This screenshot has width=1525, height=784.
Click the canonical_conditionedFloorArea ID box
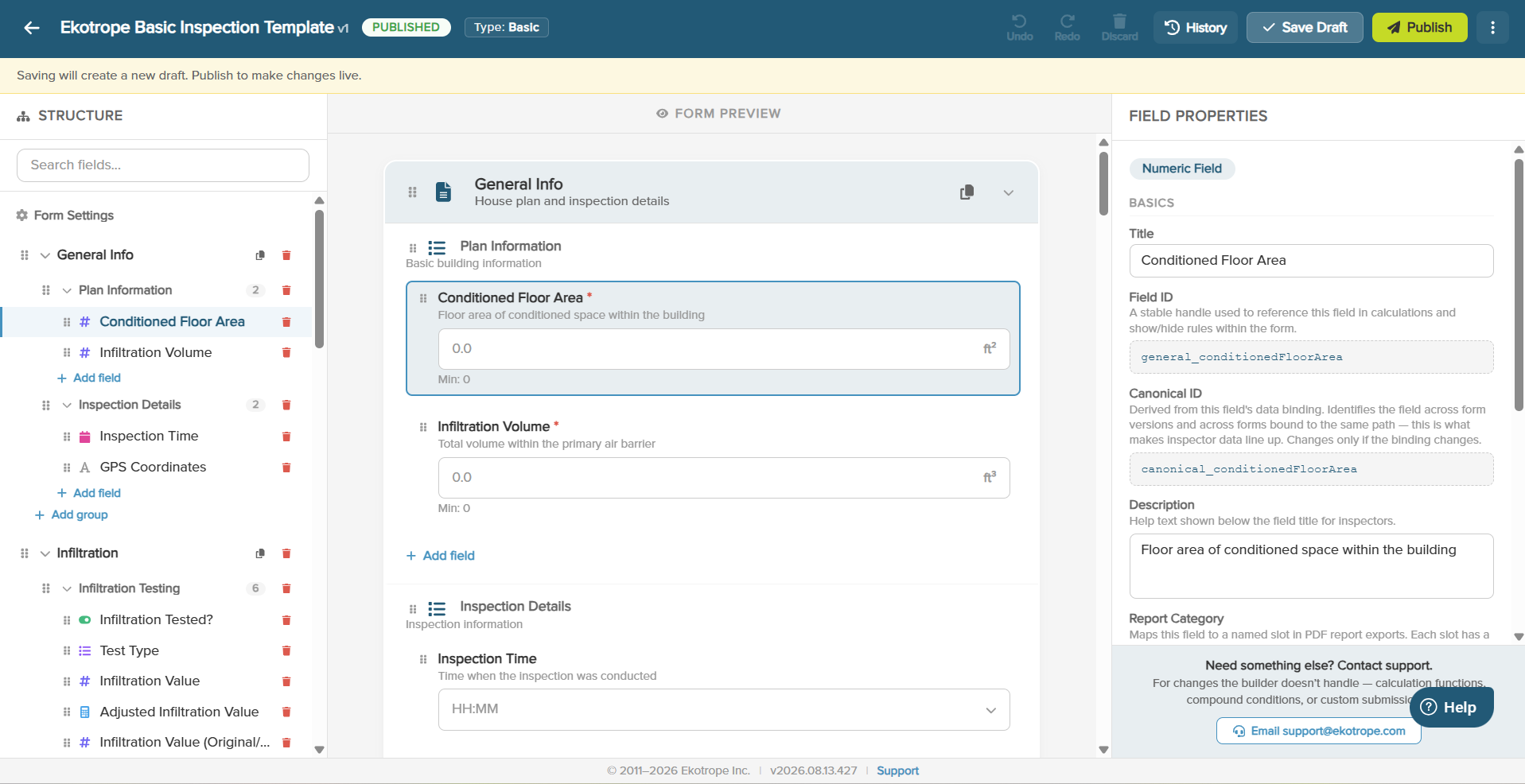point(1311,469)
